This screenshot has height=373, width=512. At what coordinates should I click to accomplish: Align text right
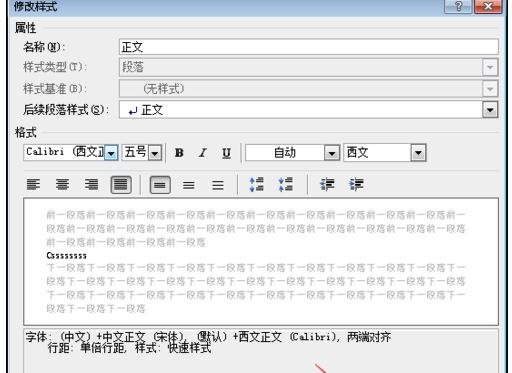pos(91,185)
